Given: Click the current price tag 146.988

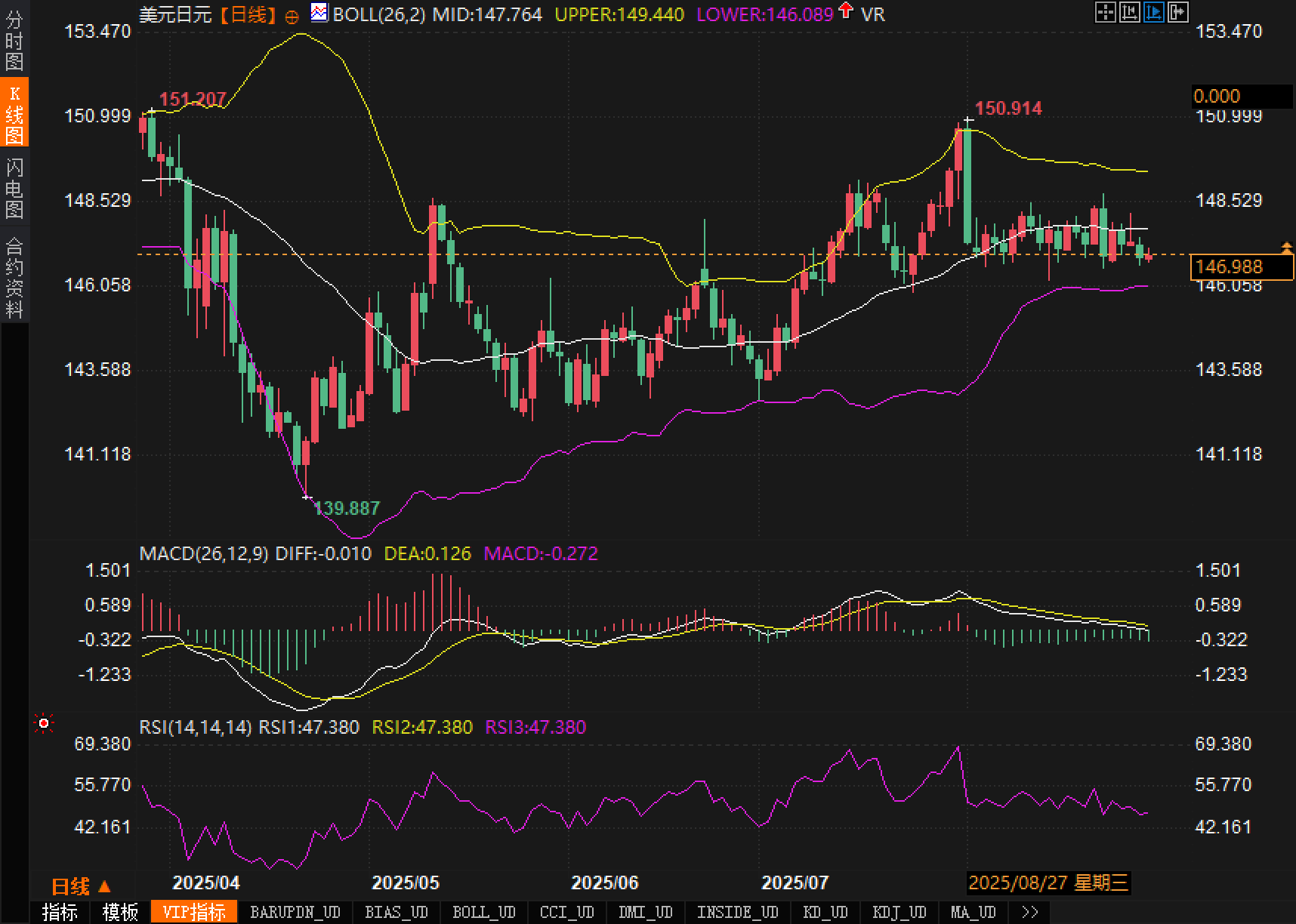Looking at the screenshot, I should pyautogui.click(x=1241, y=266).
